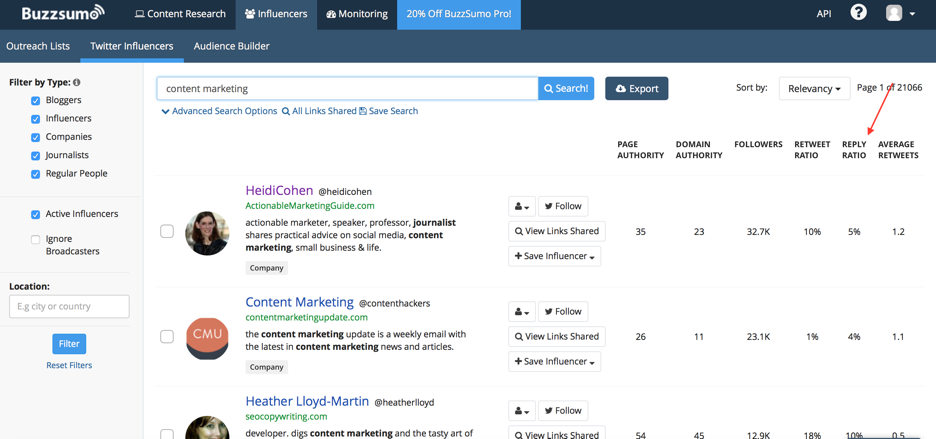Expand Advanced Search Options
Image resolution: width=936 pixels, height=439 pixels.
click(219, 111)
